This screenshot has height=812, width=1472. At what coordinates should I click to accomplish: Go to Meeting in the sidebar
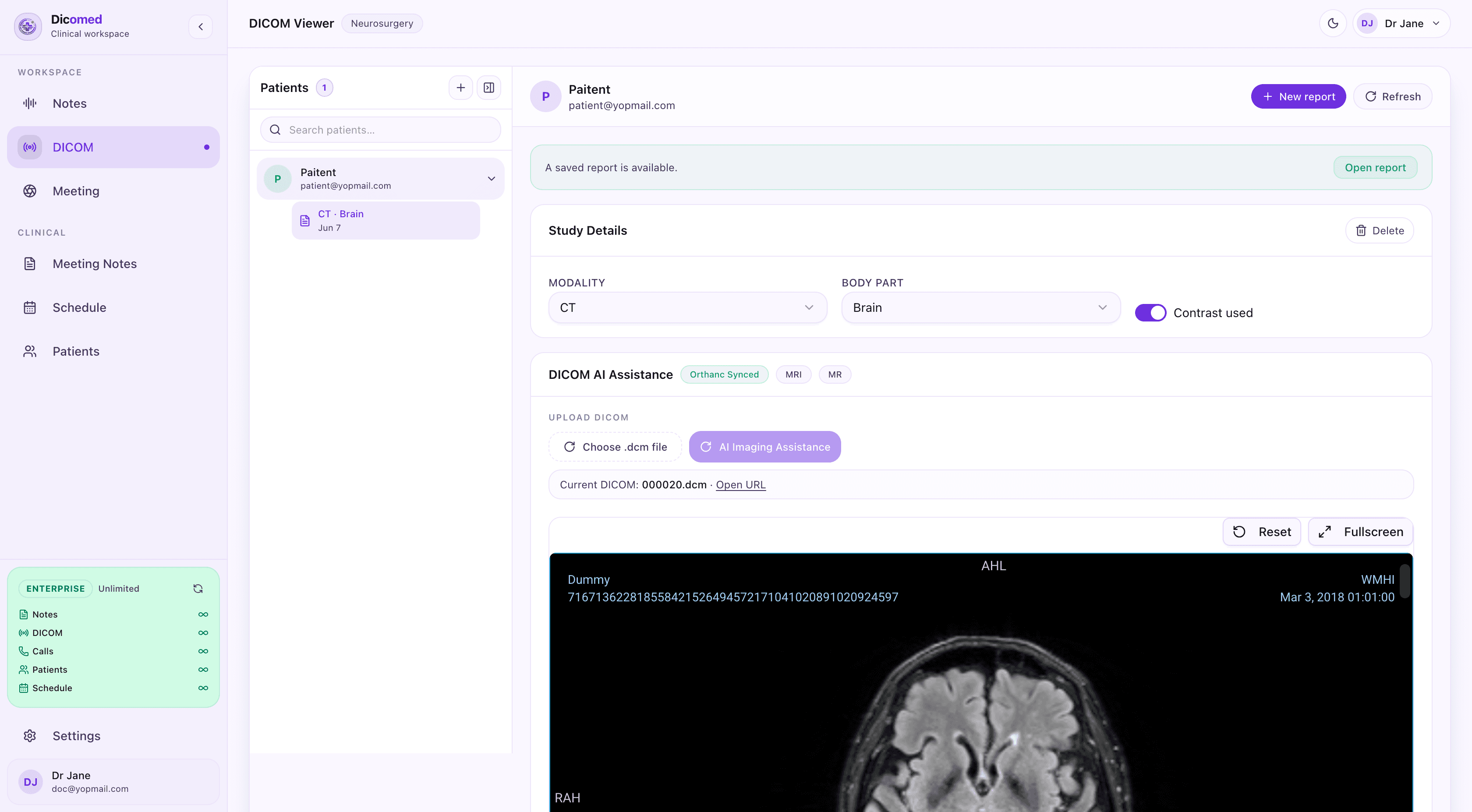tap(113, 191)
